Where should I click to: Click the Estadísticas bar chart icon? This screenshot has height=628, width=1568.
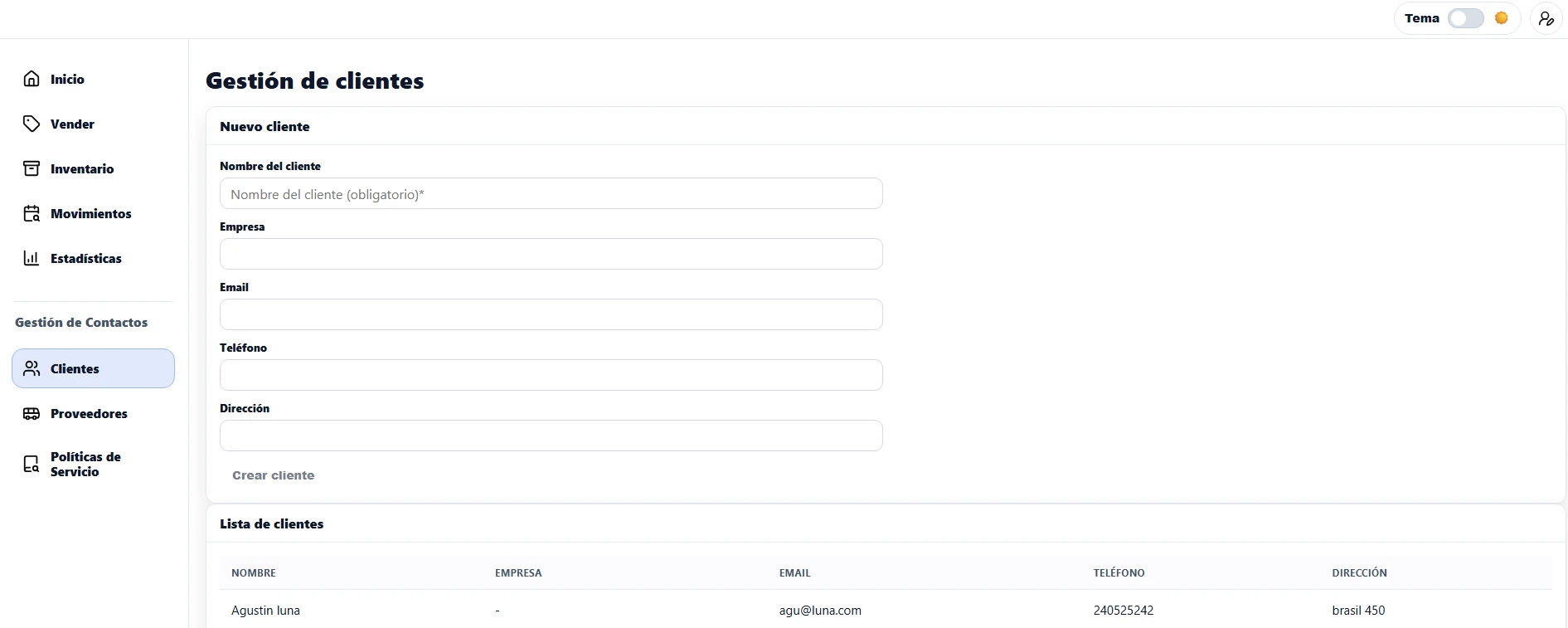32,258
